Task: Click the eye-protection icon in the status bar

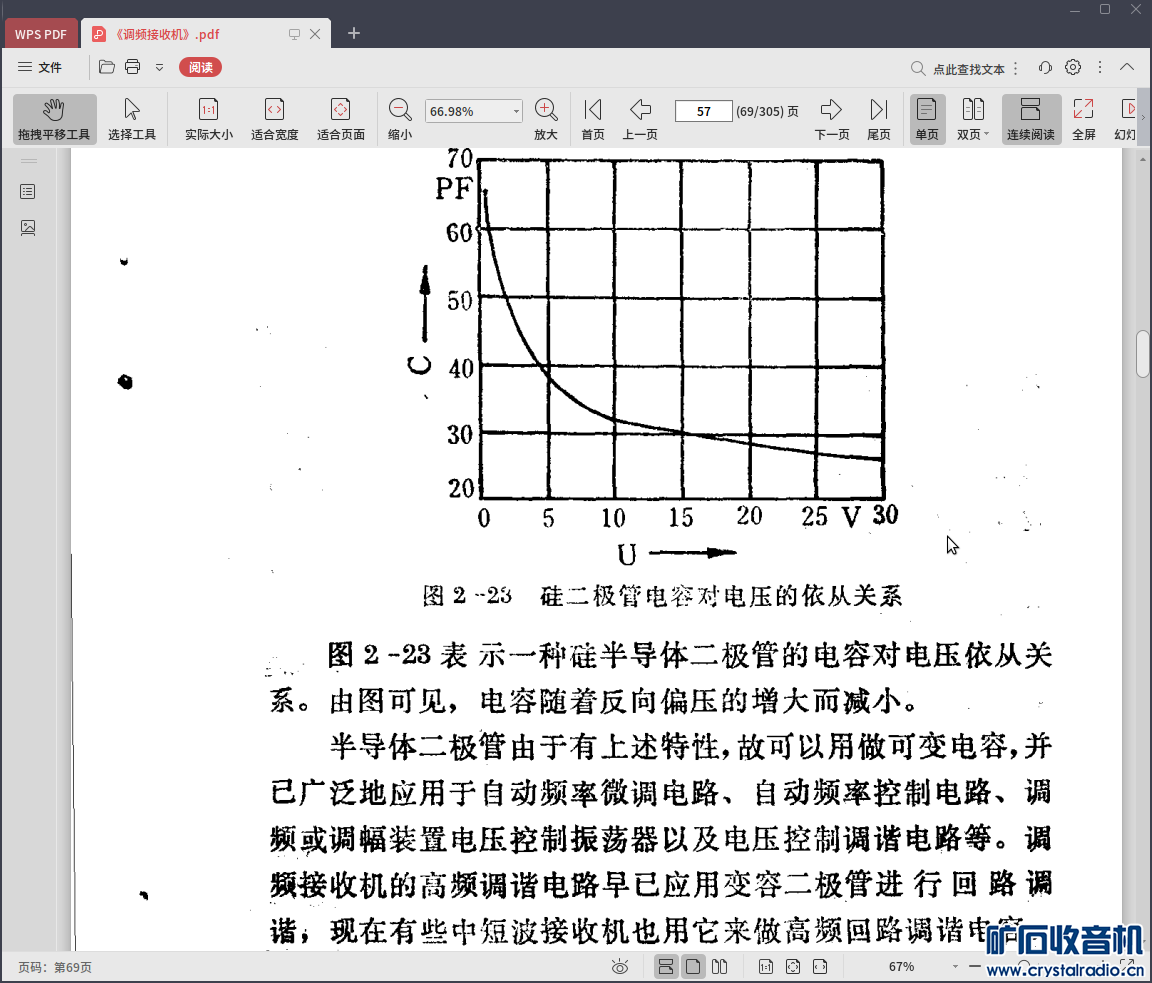Action: pos(620,967)
